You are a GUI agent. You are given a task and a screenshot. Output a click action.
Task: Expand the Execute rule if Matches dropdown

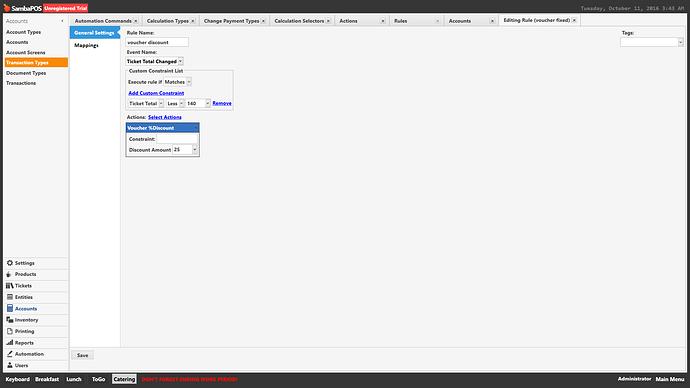189,82
